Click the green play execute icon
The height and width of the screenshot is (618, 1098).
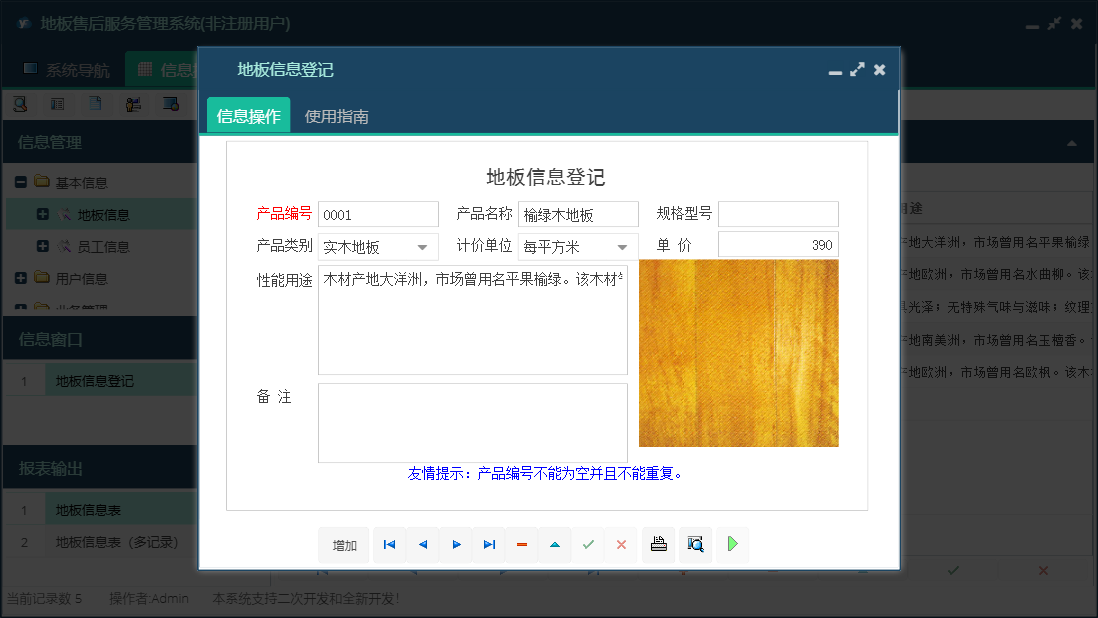(731, 545)
